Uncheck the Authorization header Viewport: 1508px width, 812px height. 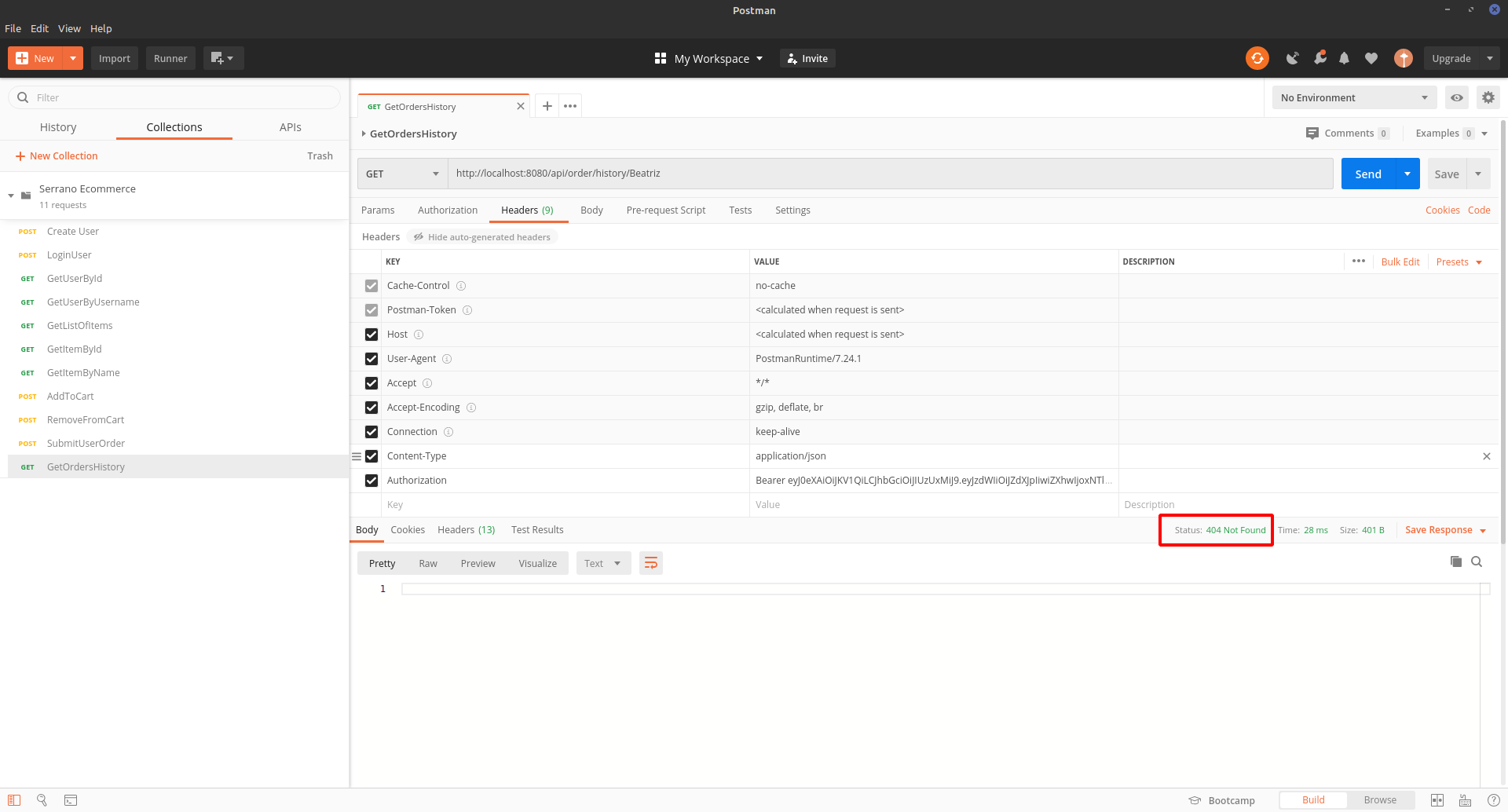(372, 481)
